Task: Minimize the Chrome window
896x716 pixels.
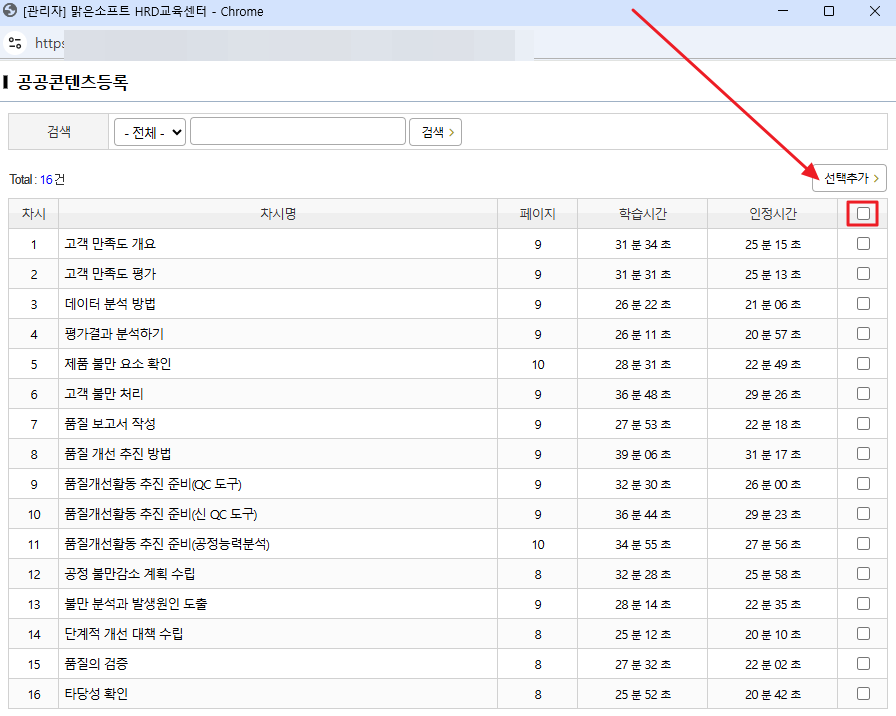Action: coord(783,11)
